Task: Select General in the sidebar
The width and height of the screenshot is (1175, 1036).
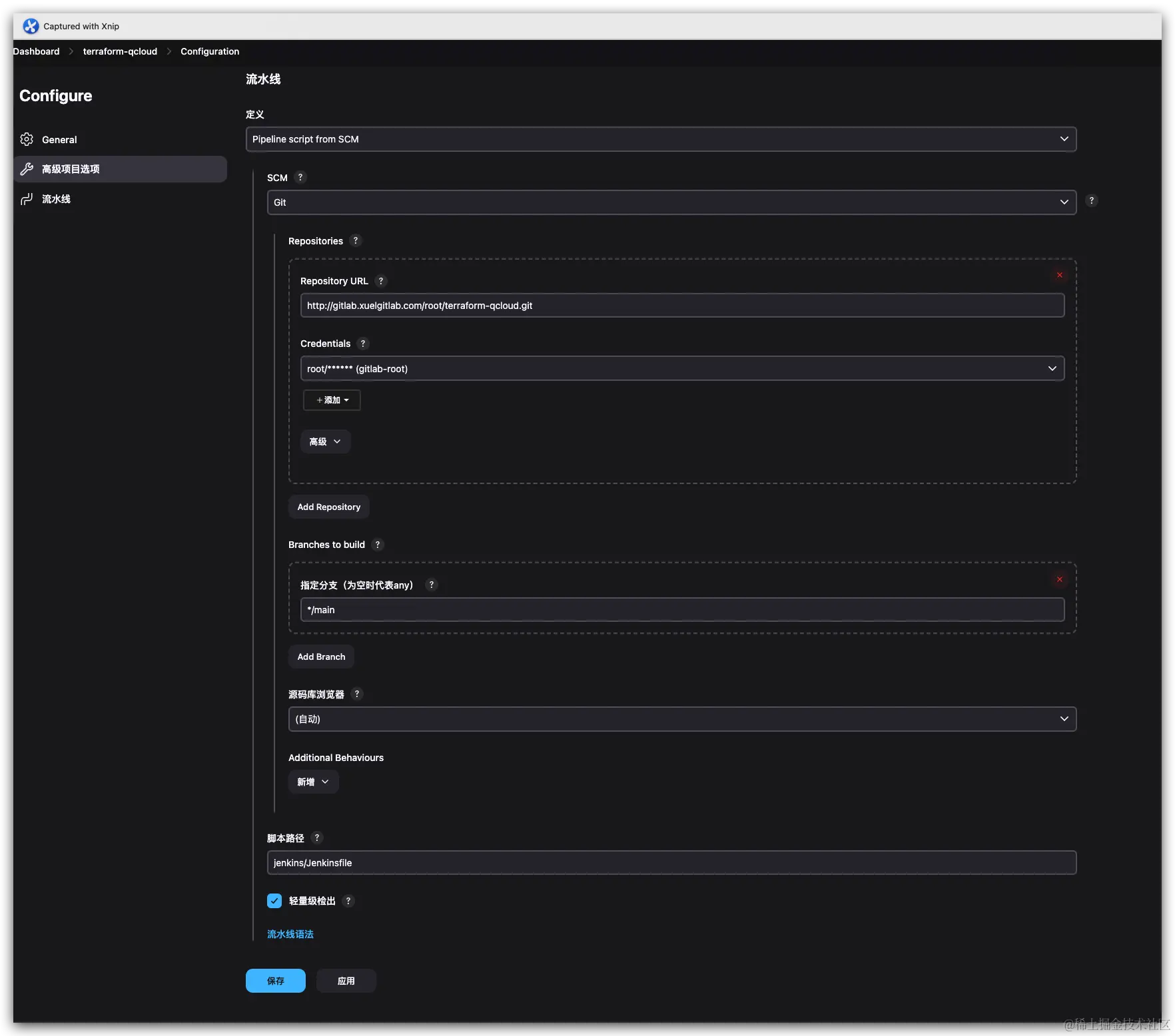Action: pyautogui.click(x=120, y=139)
